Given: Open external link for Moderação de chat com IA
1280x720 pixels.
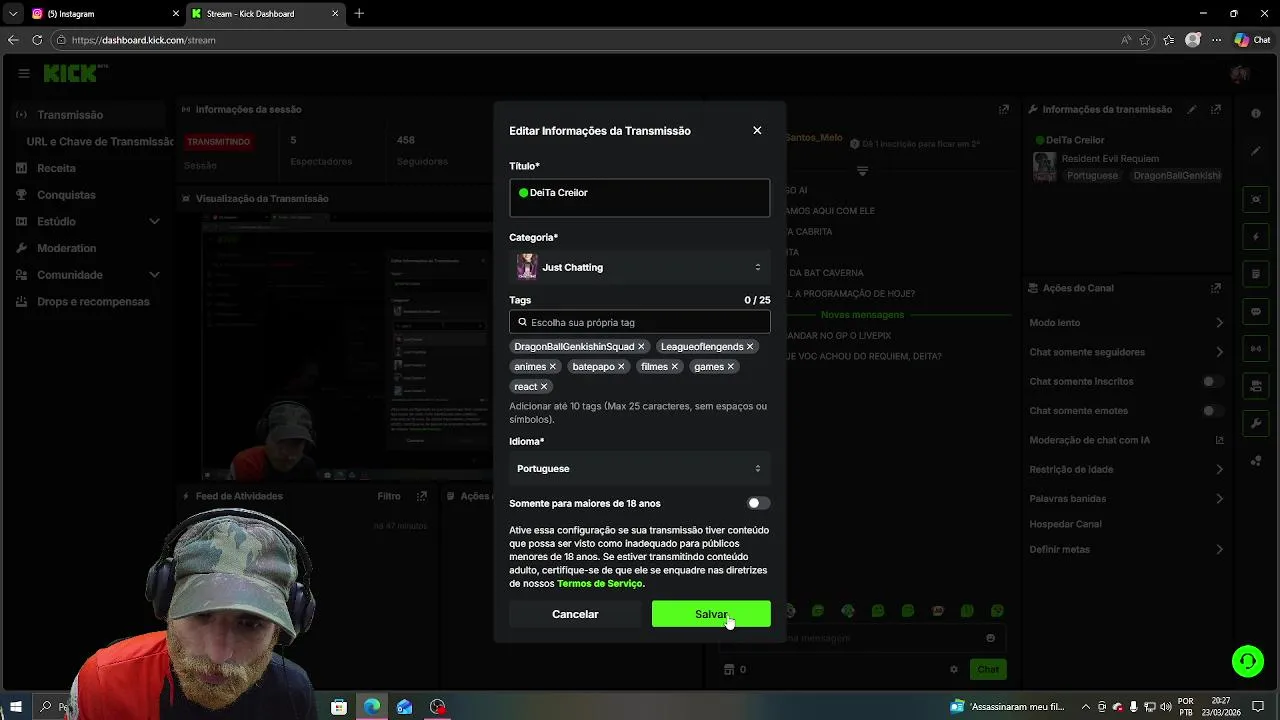Looking at the screenshot, I should tap(1219, 440).
